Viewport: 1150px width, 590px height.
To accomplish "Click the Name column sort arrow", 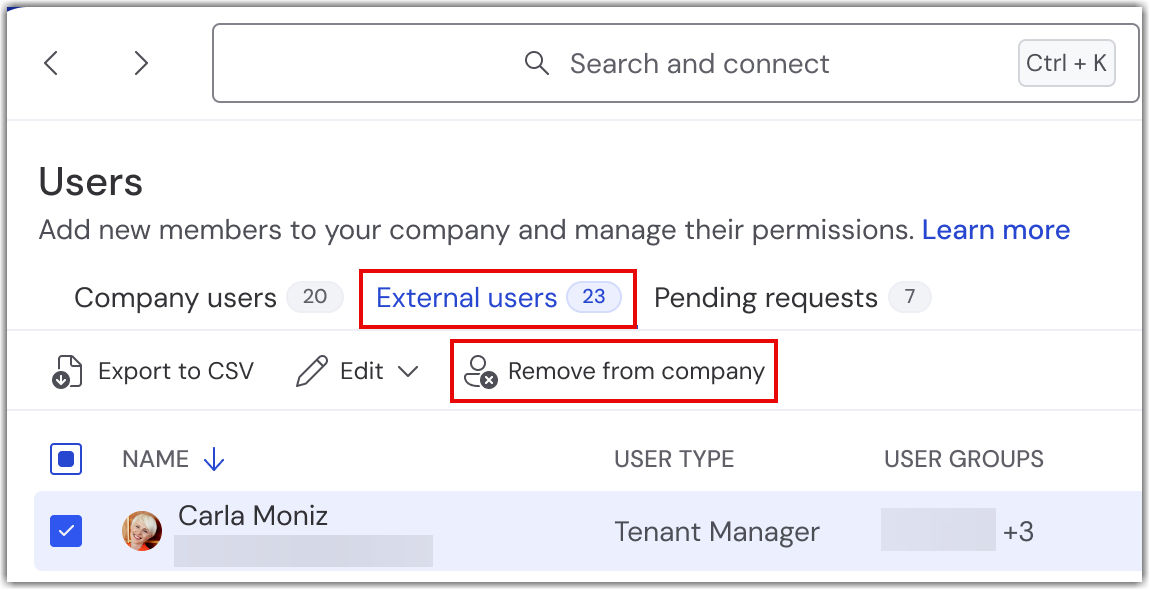I will pos(214,459).
